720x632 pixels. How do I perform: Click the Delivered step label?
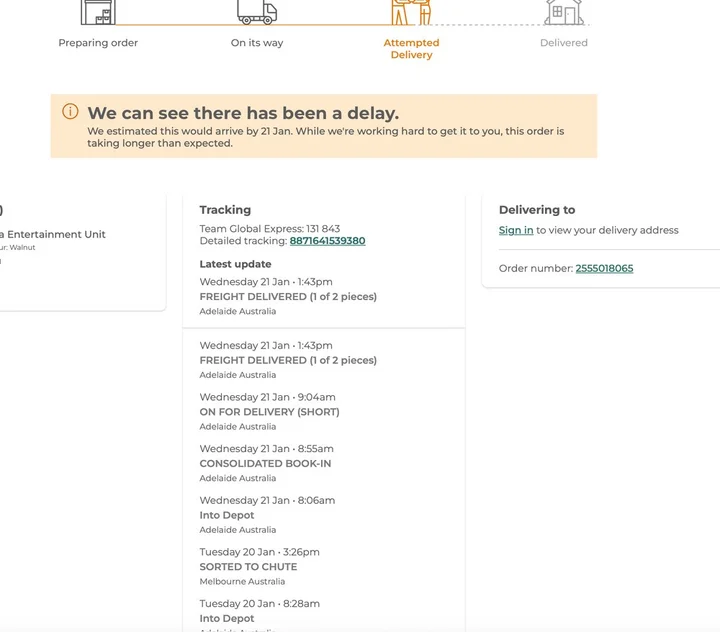pos(564,43)
